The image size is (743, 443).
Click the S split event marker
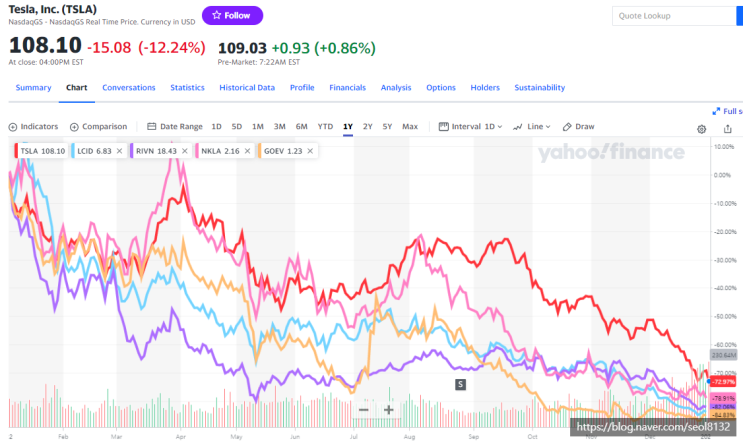(x=460, y=384)
